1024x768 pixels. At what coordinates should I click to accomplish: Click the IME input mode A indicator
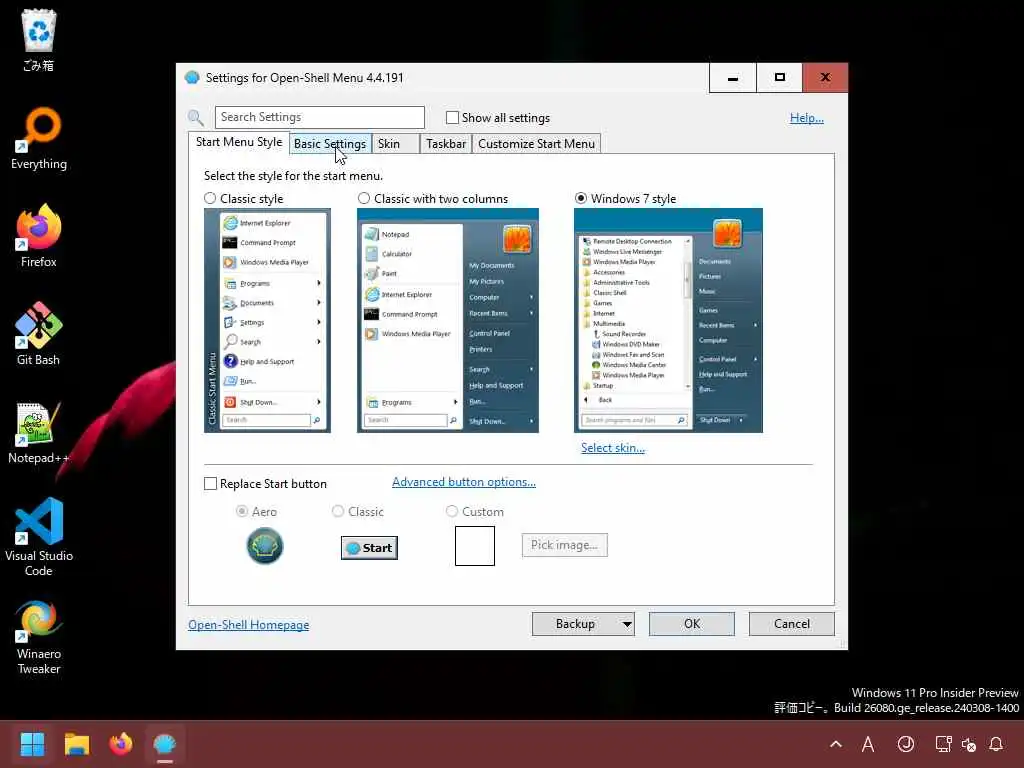click(x=868, y=744)
